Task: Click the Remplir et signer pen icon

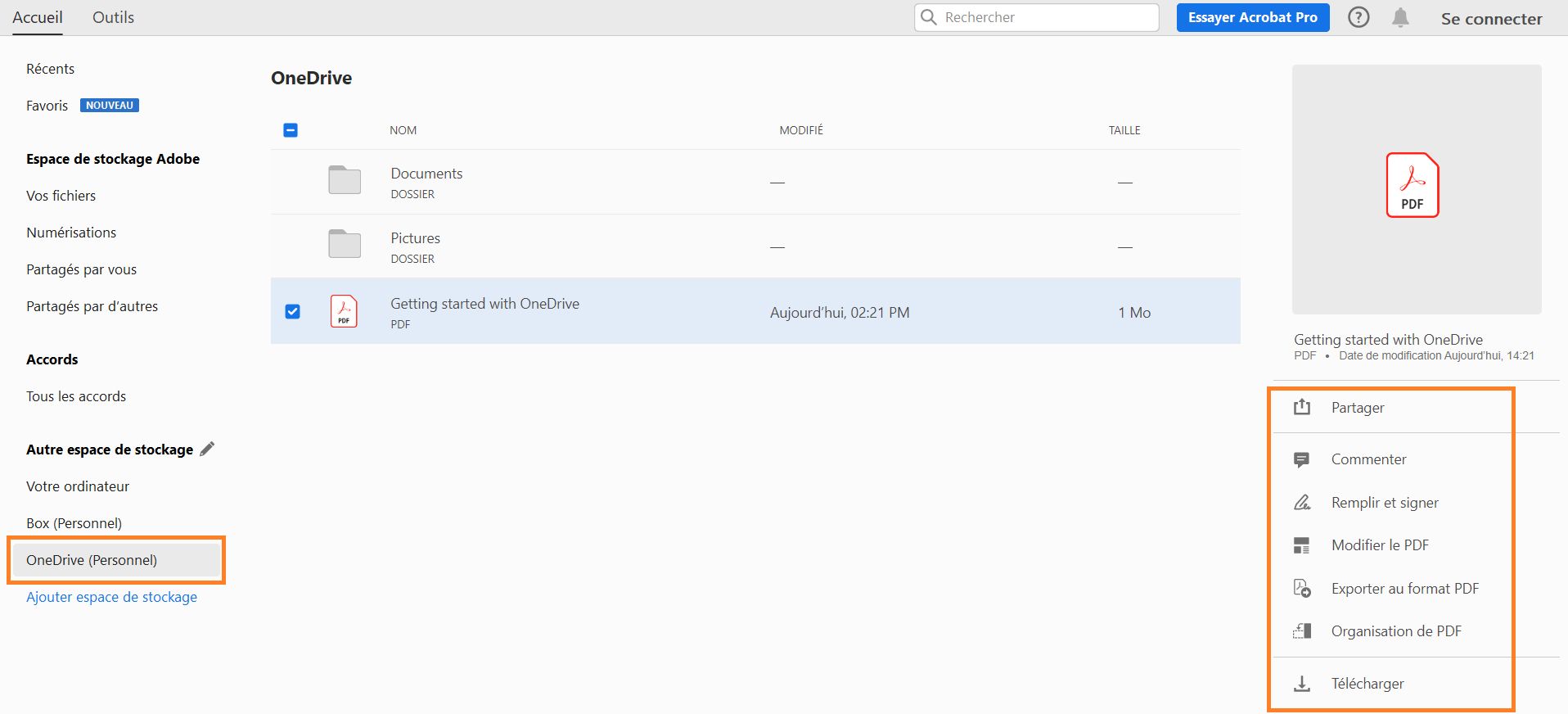Action: 1302,502
